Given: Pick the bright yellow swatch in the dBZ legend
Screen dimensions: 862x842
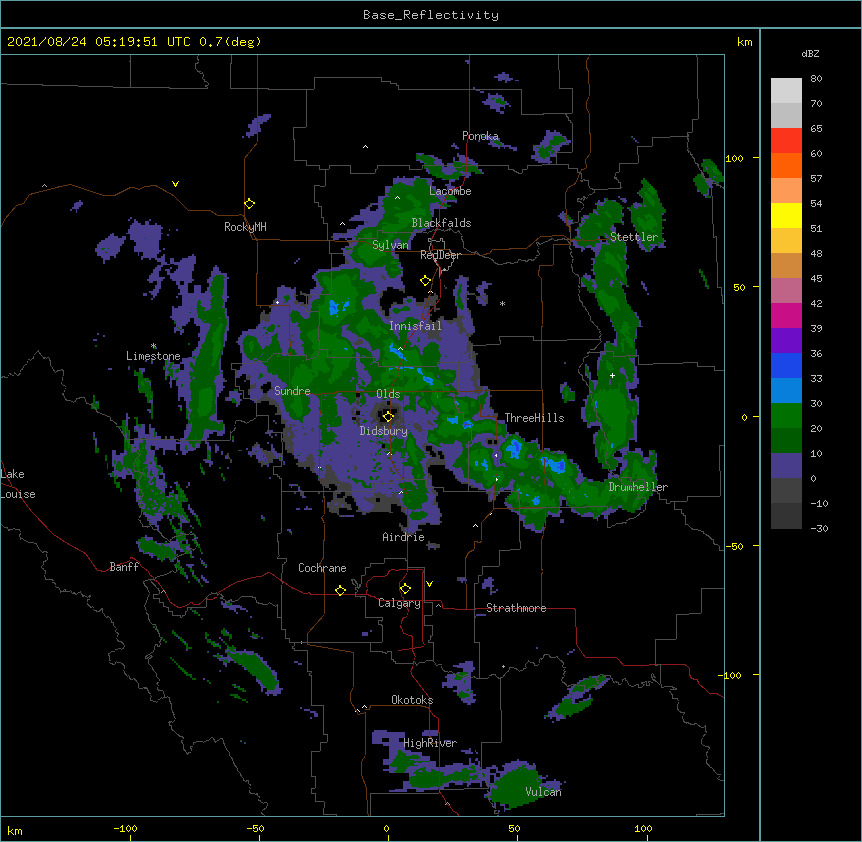Looking at the screenshot, I should tap(786, 216).
